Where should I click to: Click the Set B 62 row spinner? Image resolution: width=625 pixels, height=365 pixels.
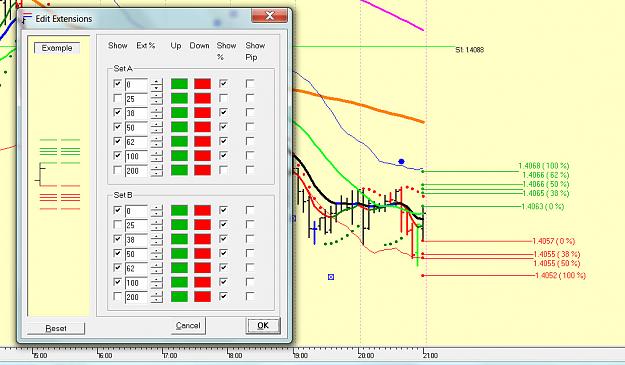157,269
